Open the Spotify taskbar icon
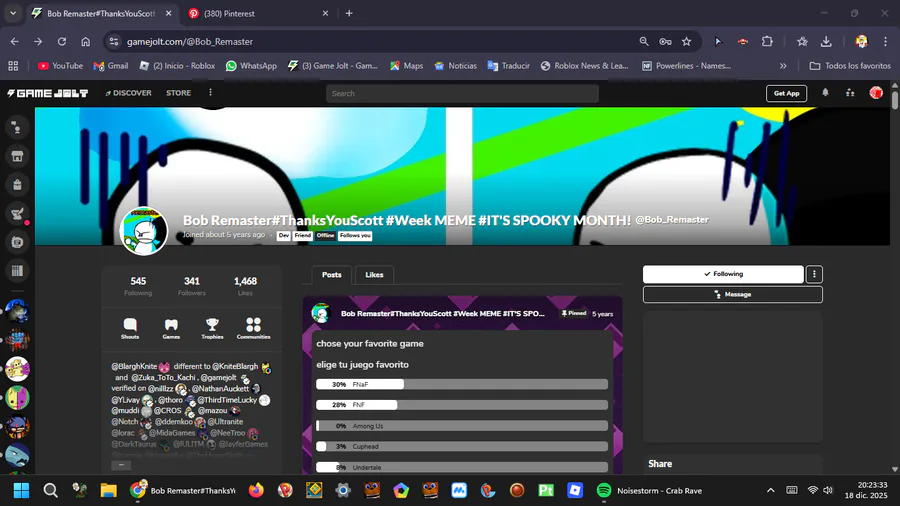 pyautogui.click(x=603, y=491)
